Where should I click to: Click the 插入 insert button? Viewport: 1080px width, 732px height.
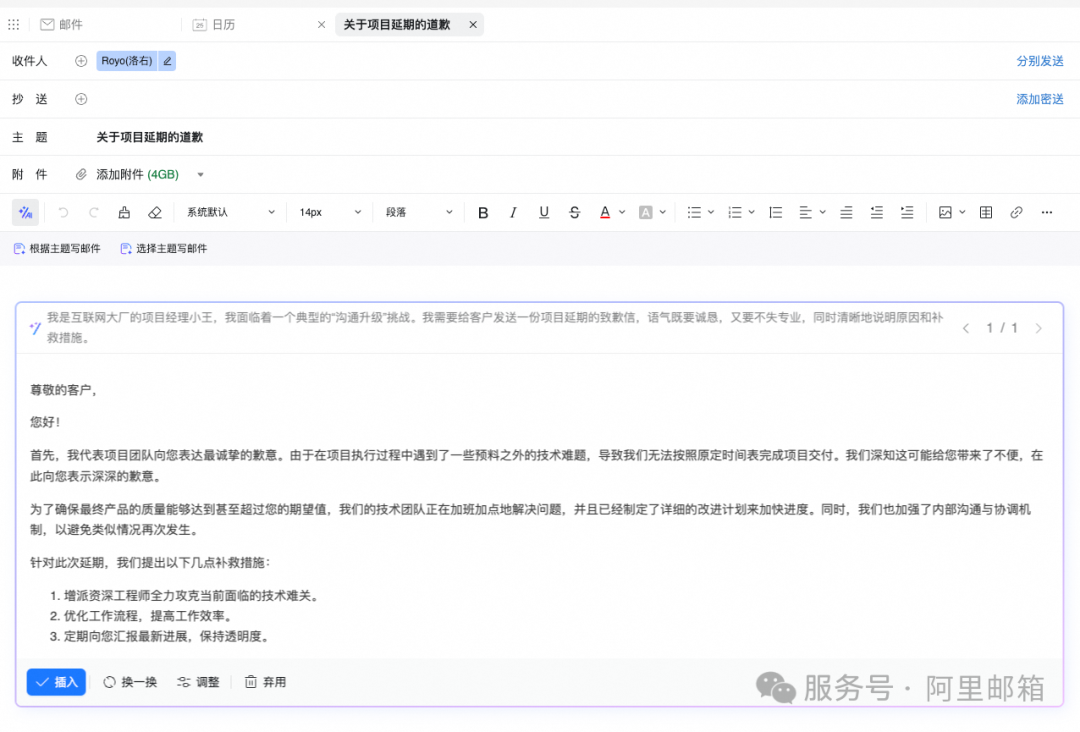pyautogui.click(x=56, y=681)
